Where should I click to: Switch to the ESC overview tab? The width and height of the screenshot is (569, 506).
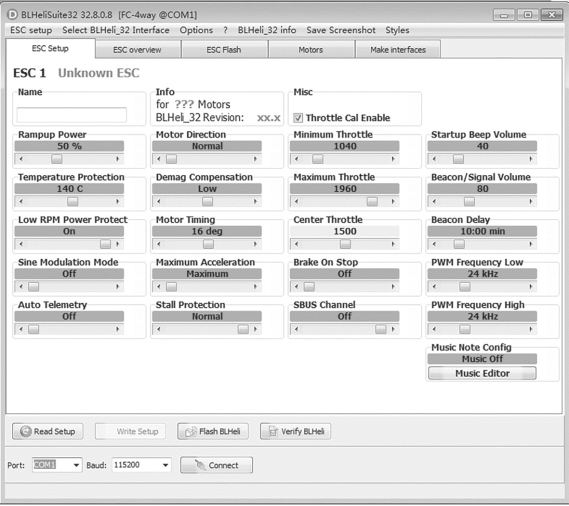[x=138, y=50]
